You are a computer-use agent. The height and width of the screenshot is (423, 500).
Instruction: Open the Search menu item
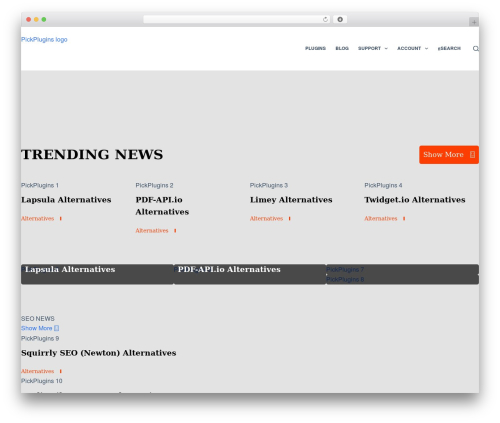449,49
